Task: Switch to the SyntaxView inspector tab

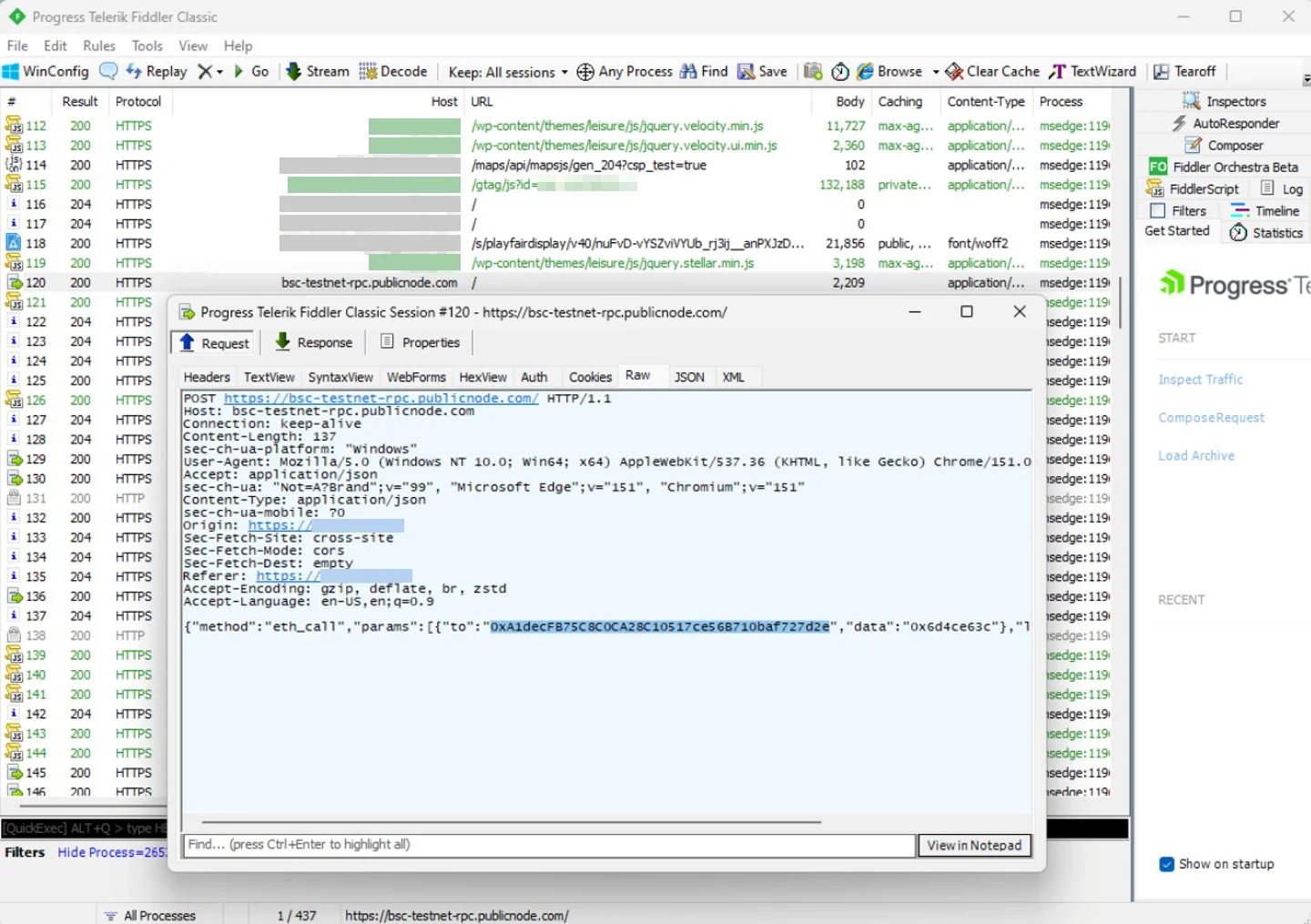Action: 340,377
